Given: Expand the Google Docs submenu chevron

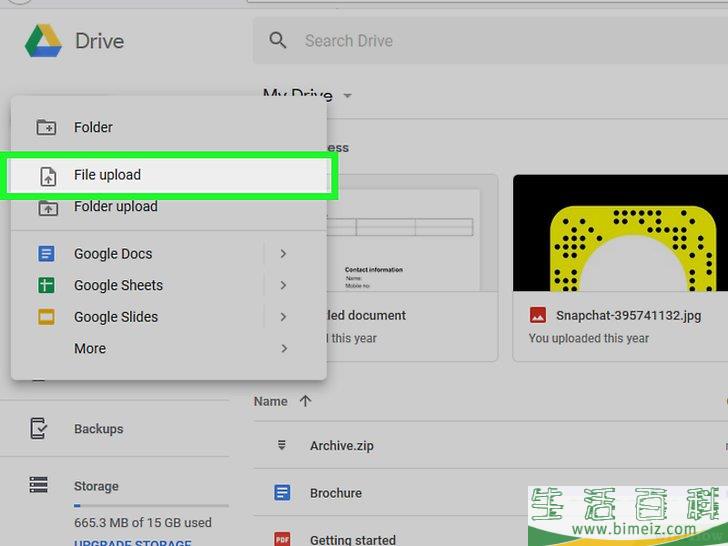Looking at the screenshot, I should tap(283, 254).
